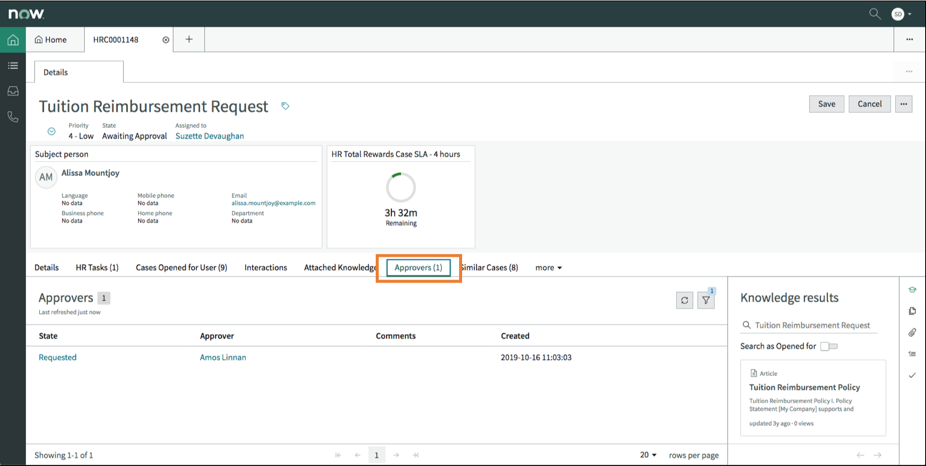Open the attachments paperclip panel icon
The width and height of the screenshot is (926, 466).
click(x=912, y=333)
